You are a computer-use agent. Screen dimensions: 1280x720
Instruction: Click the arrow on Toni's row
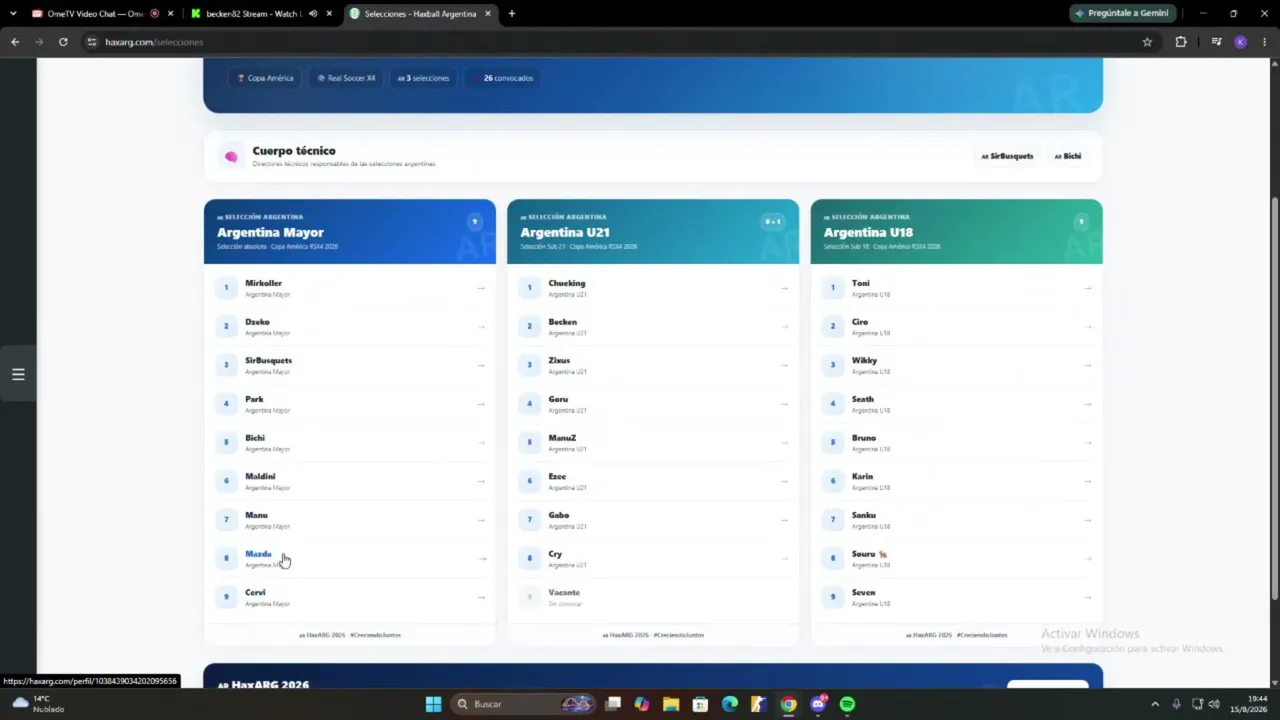(x=1087, y=288)
